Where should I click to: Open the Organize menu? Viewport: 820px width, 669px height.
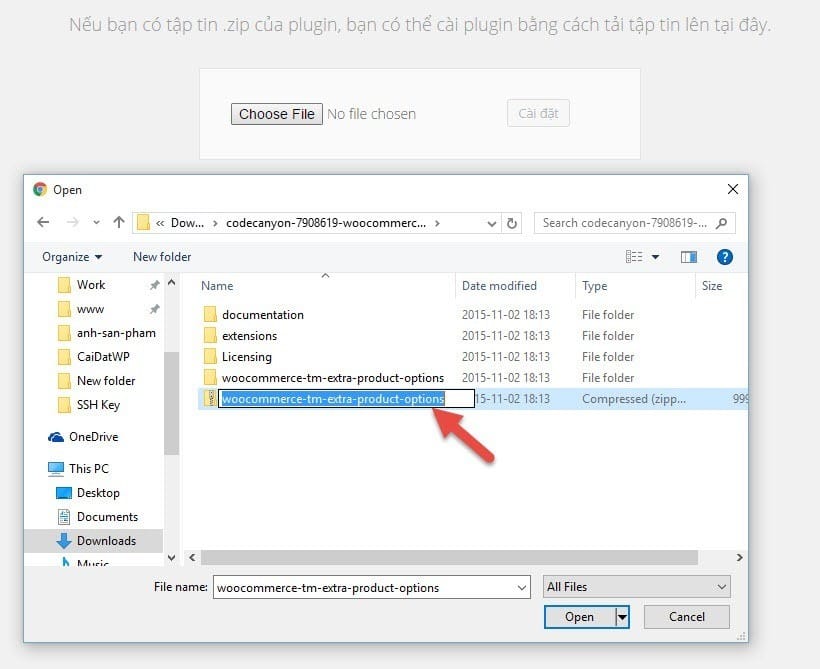pos(72,257)
